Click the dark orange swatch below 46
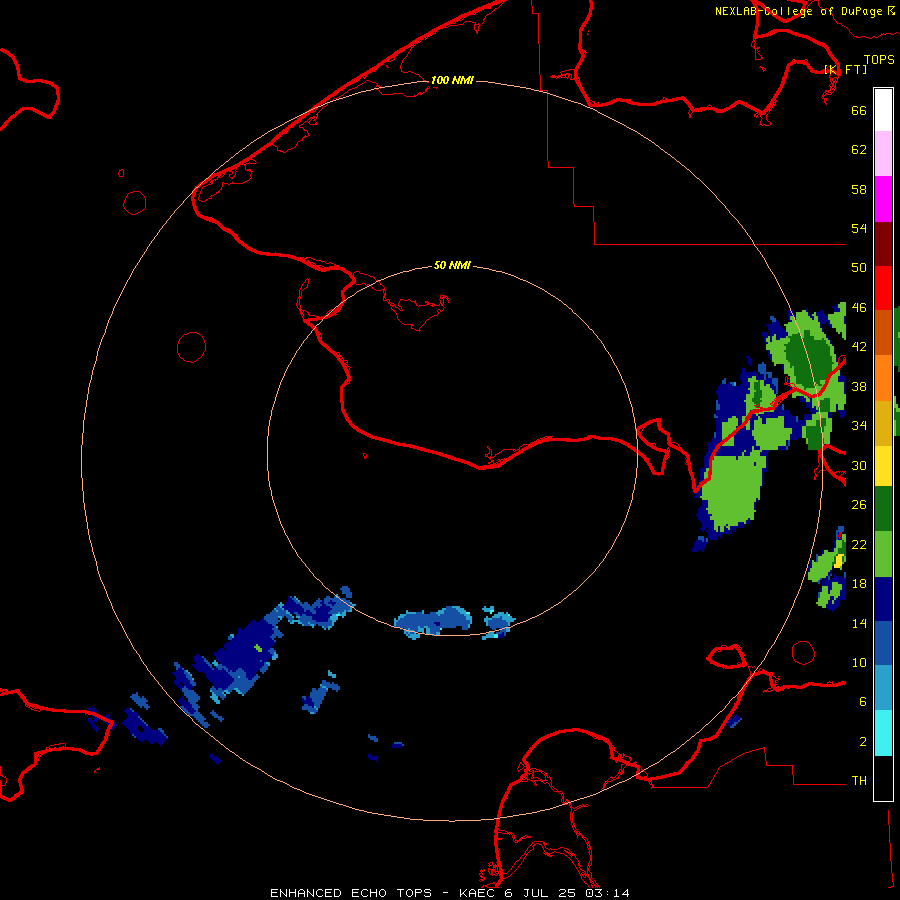Viewport: 900px width, 900px height. click(883, 332)
